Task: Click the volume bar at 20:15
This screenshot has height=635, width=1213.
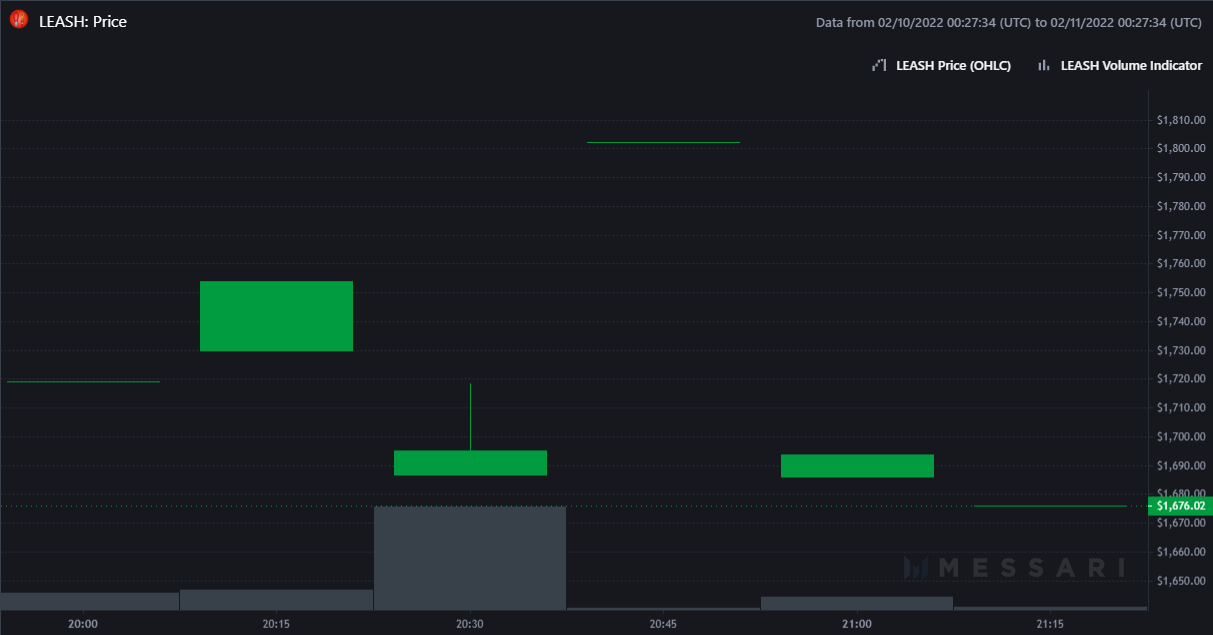Action: click(x=276, y=599)
